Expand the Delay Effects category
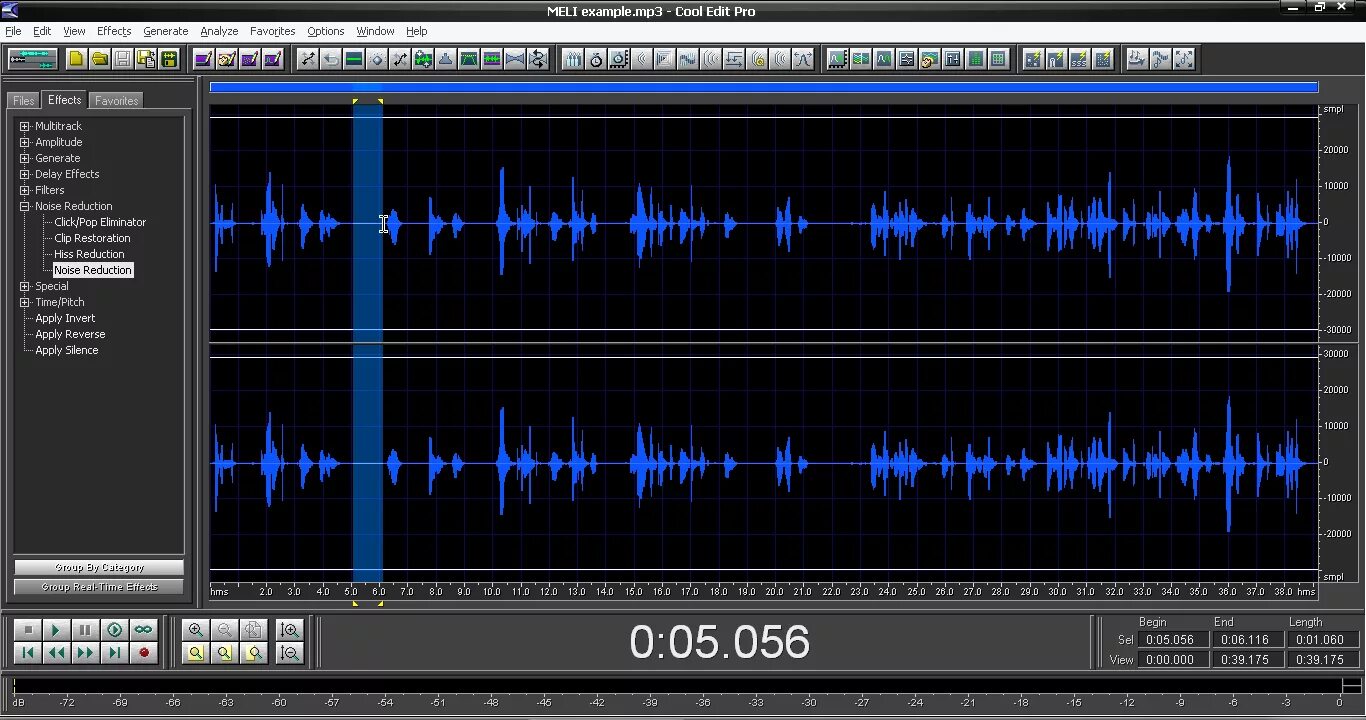 (24, 173)
